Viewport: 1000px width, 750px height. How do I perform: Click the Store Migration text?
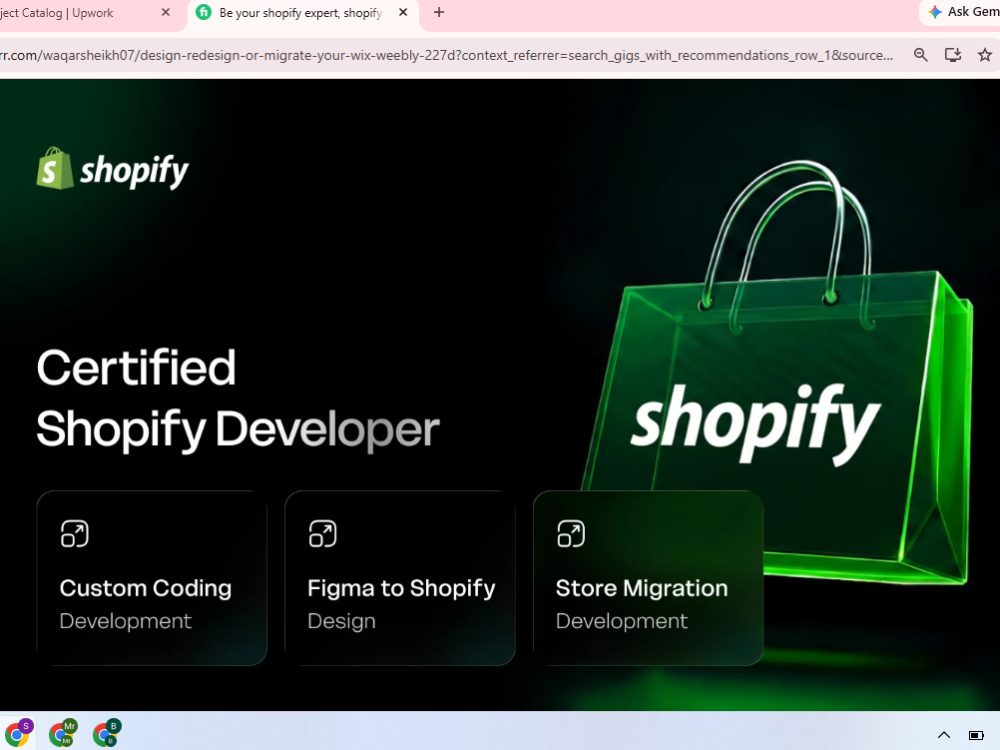click(642, 588)
